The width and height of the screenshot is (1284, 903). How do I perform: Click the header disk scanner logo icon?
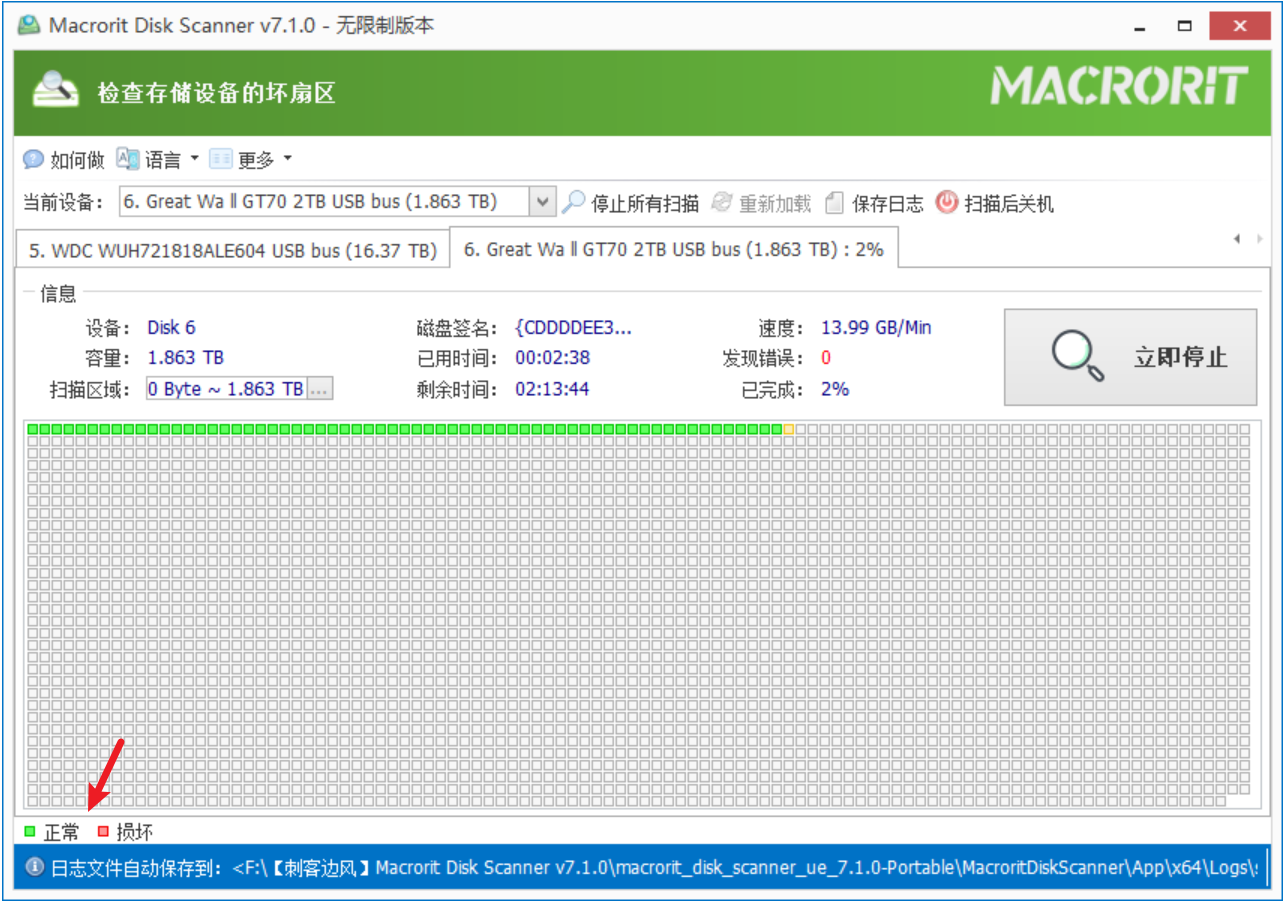55,90
